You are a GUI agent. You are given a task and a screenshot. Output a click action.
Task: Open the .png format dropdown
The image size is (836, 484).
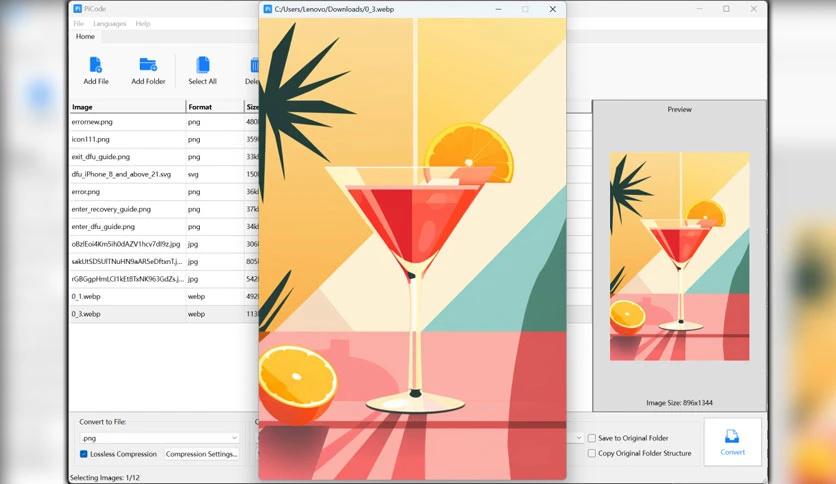coord(159,438)
